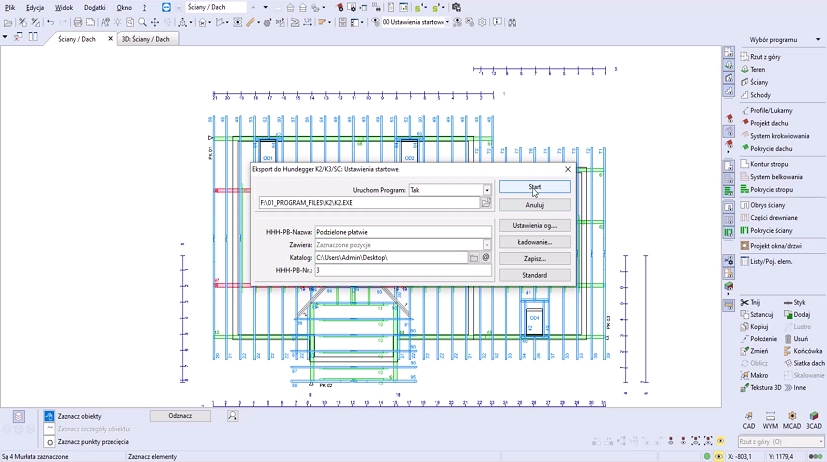Enable Zaznacz punkty przecięcia mode
The image size is (827, 462).
click(49, 441)
